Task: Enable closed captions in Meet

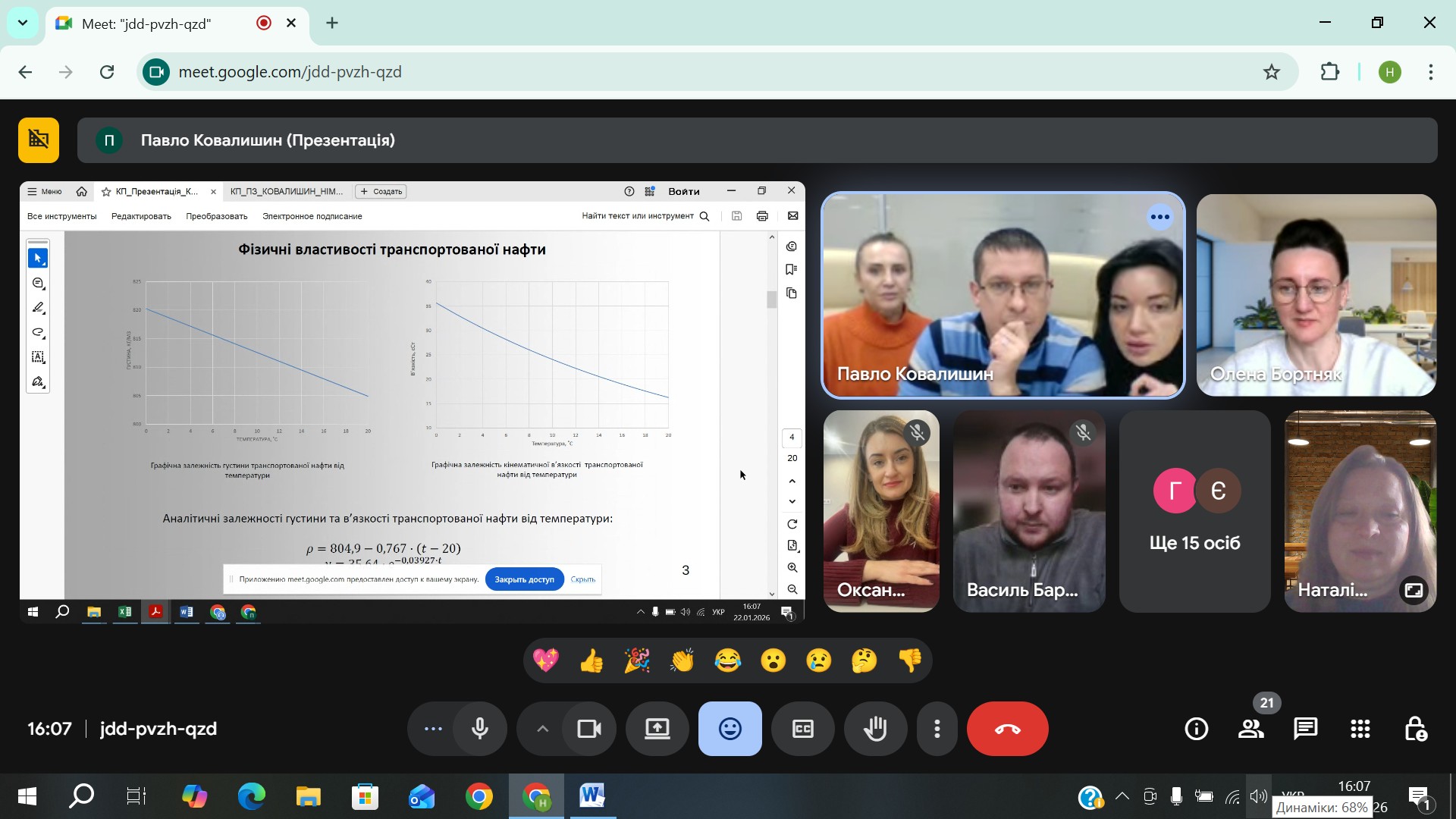Action: pos(803,729)
